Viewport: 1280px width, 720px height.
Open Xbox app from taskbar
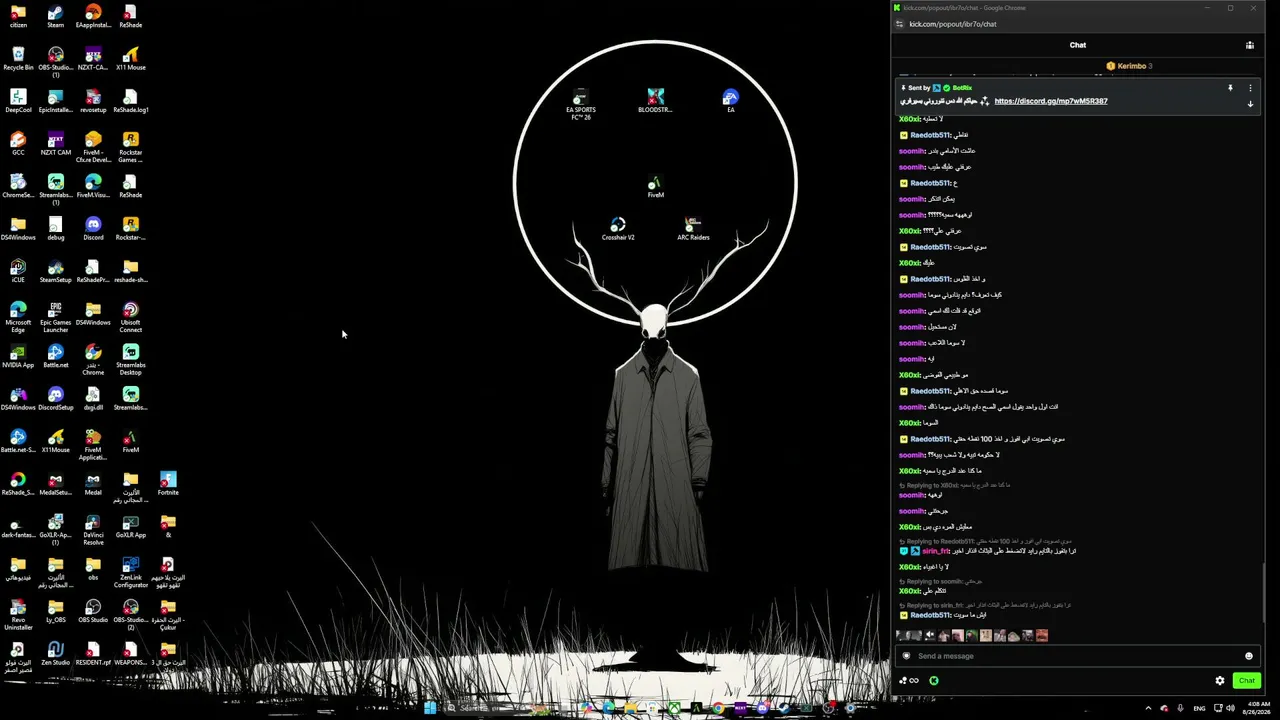pos(674,708)
